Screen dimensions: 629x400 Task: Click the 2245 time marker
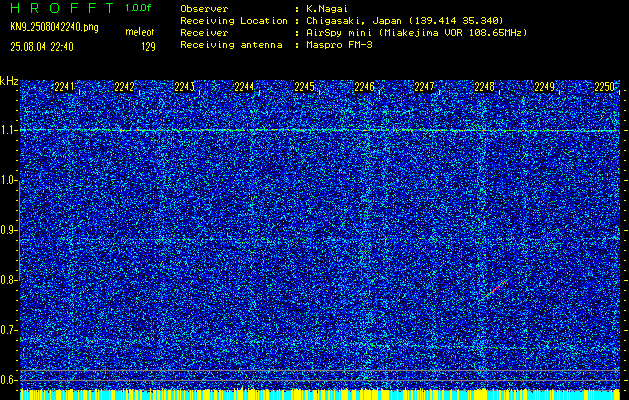304,87
